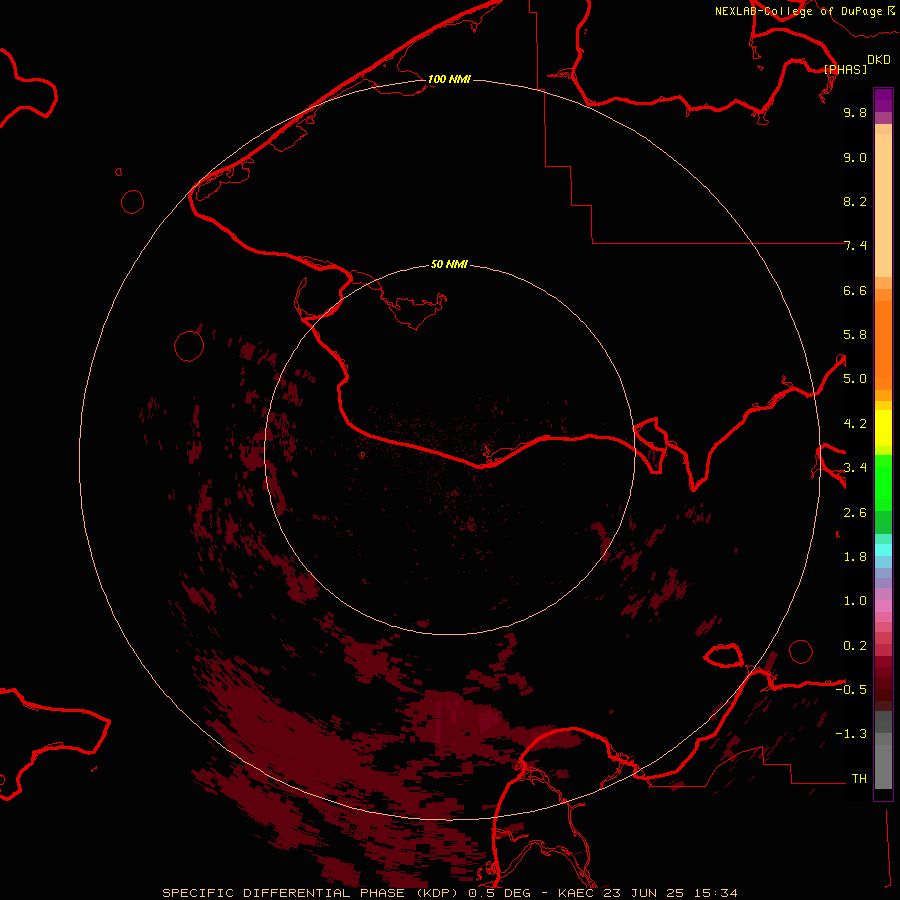900x900 pixels.
Task: Click the "100 NMI" range ring label
Action: tap(449, 79)
